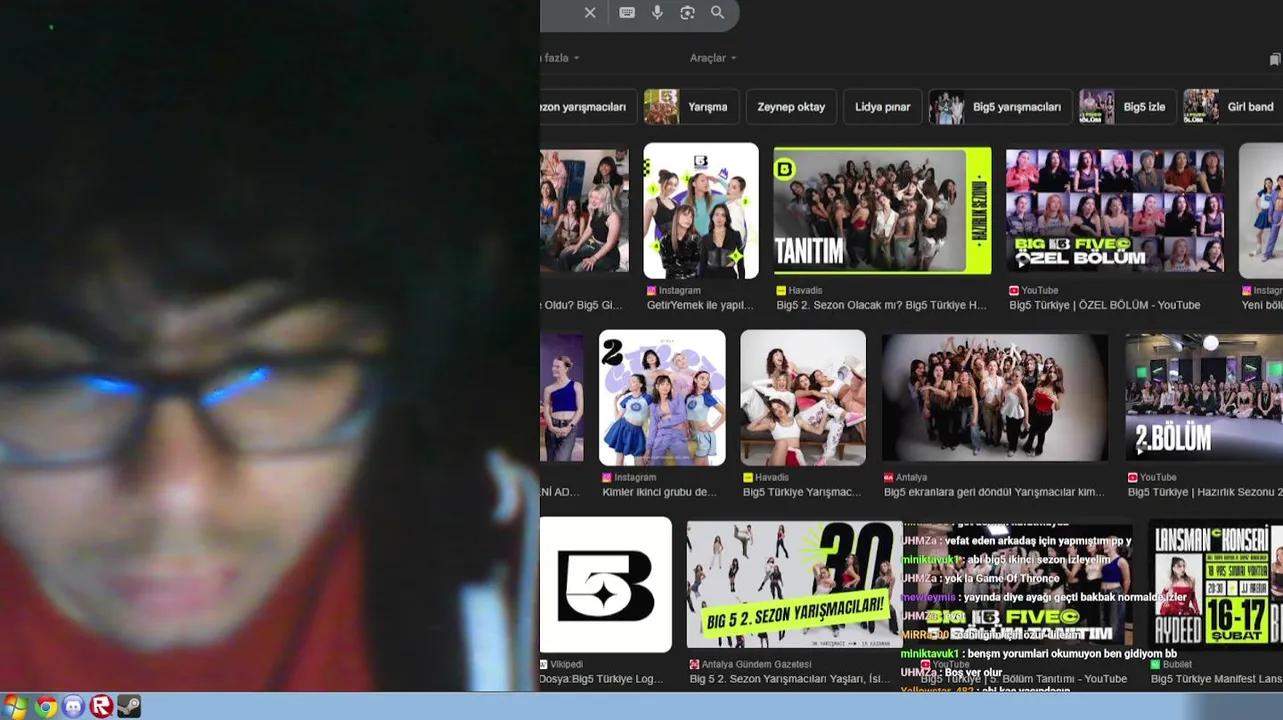
Task: Open the Windows Start button
Action: (x=15, y=707)
